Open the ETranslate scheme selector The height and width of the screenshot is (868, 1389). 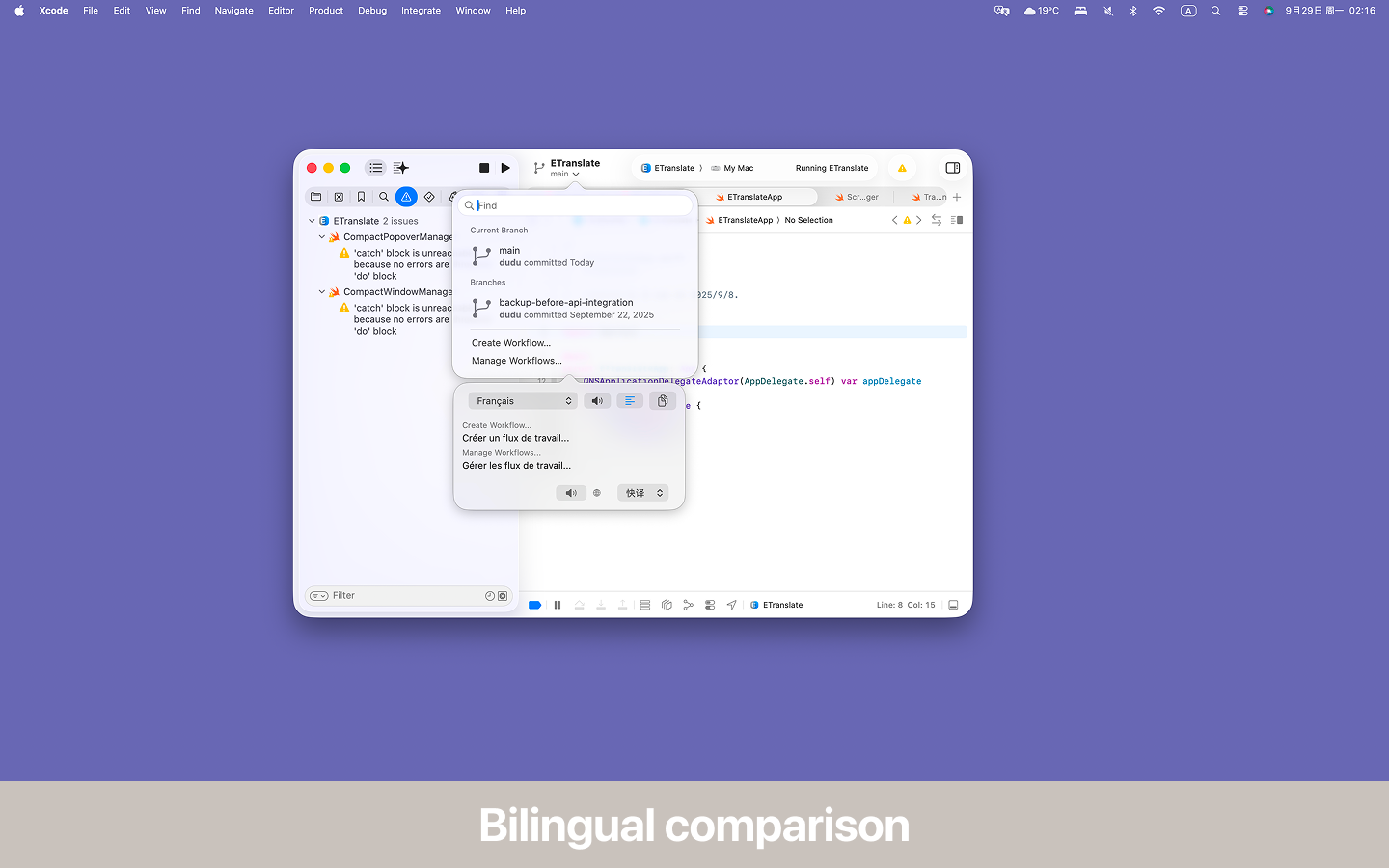[x=667, y=168]
